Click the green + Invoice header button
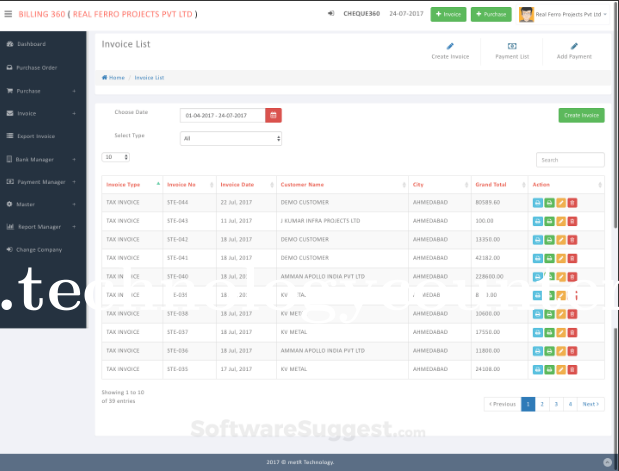The image size is (619, 471). pos(448,14)
